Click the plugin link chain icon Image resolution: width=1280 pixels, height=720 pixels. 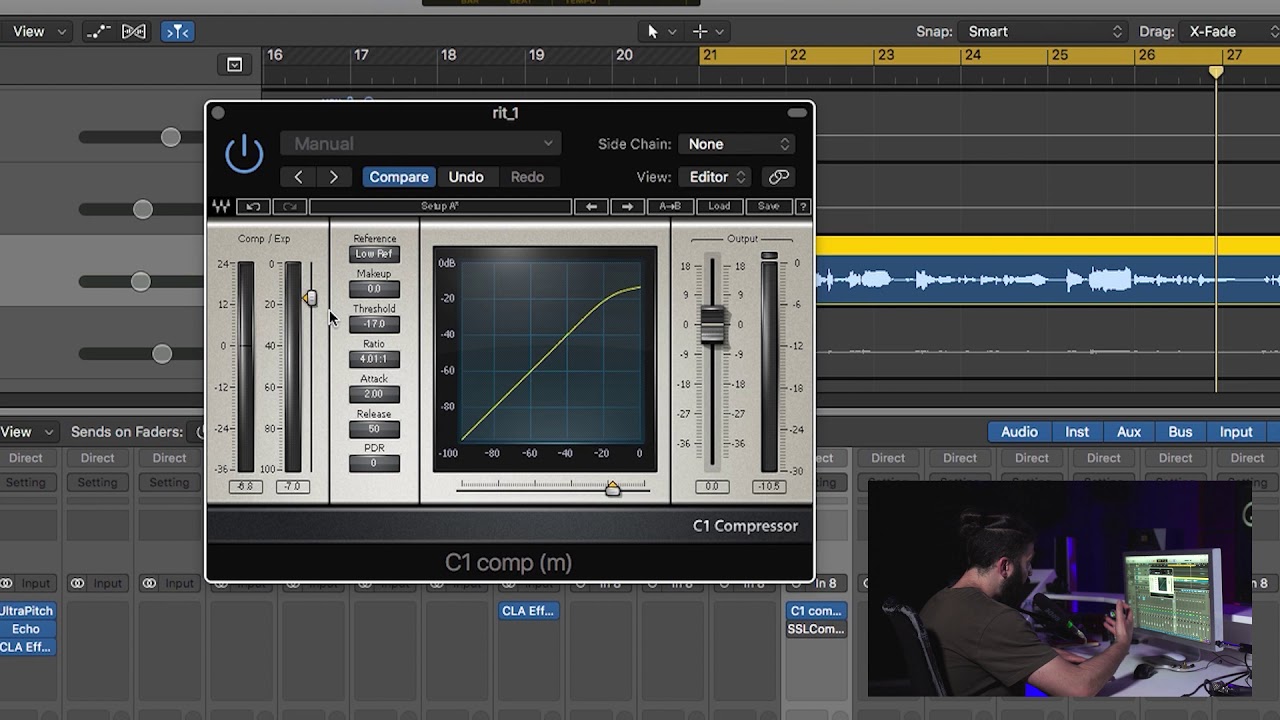pos(779,177)
